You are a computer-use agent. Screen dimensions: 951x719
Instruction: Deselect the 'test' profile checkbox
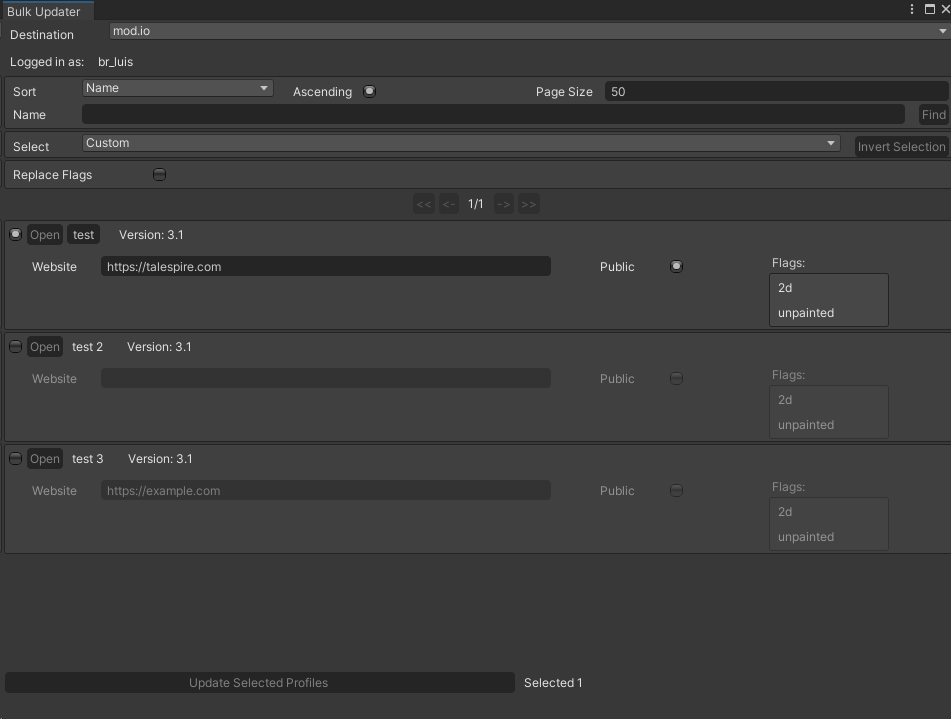click(15, 234)
